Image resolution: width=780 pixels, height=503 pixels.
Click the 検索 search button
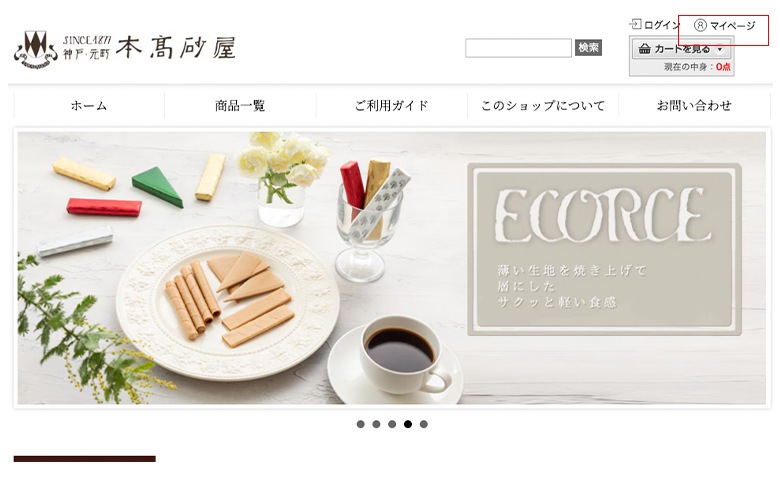click(588, 48)
